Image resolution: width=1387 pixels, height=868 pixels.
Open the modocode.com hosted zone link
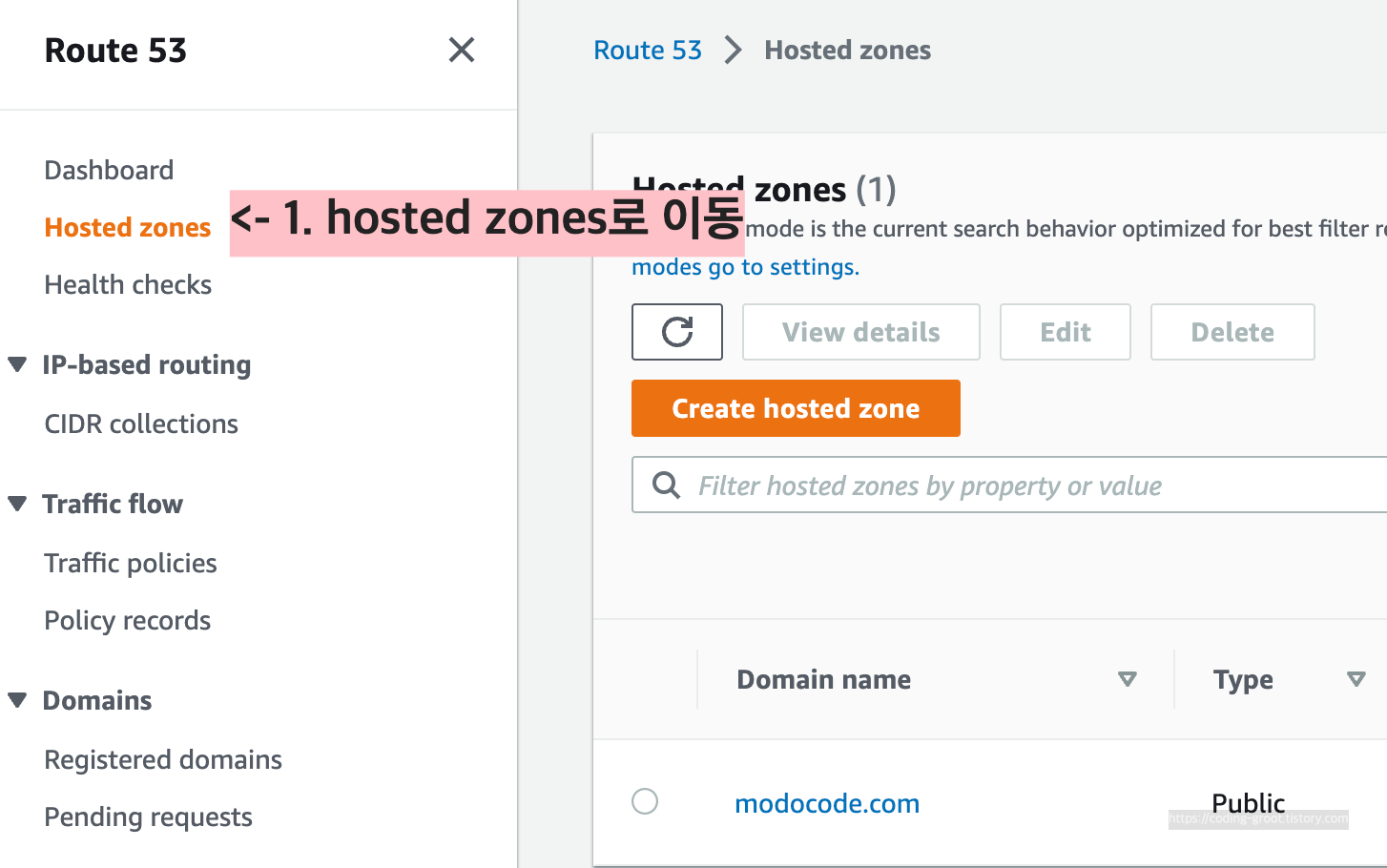827,803
